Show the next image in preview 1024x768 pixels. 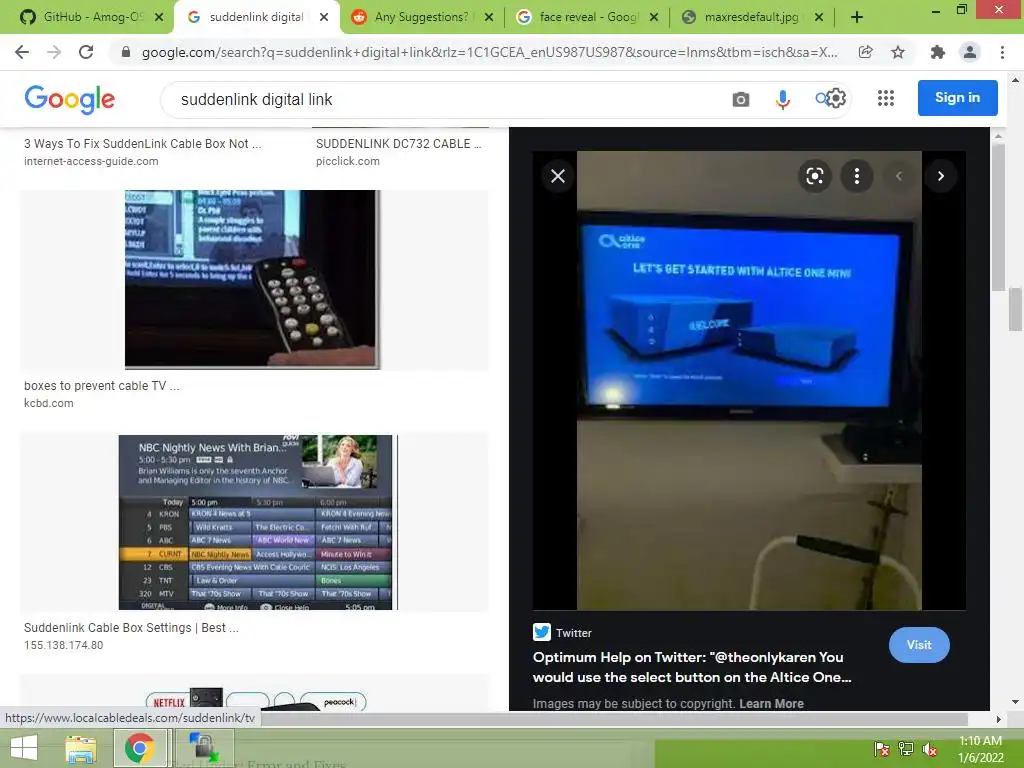(x=940, y=176)
